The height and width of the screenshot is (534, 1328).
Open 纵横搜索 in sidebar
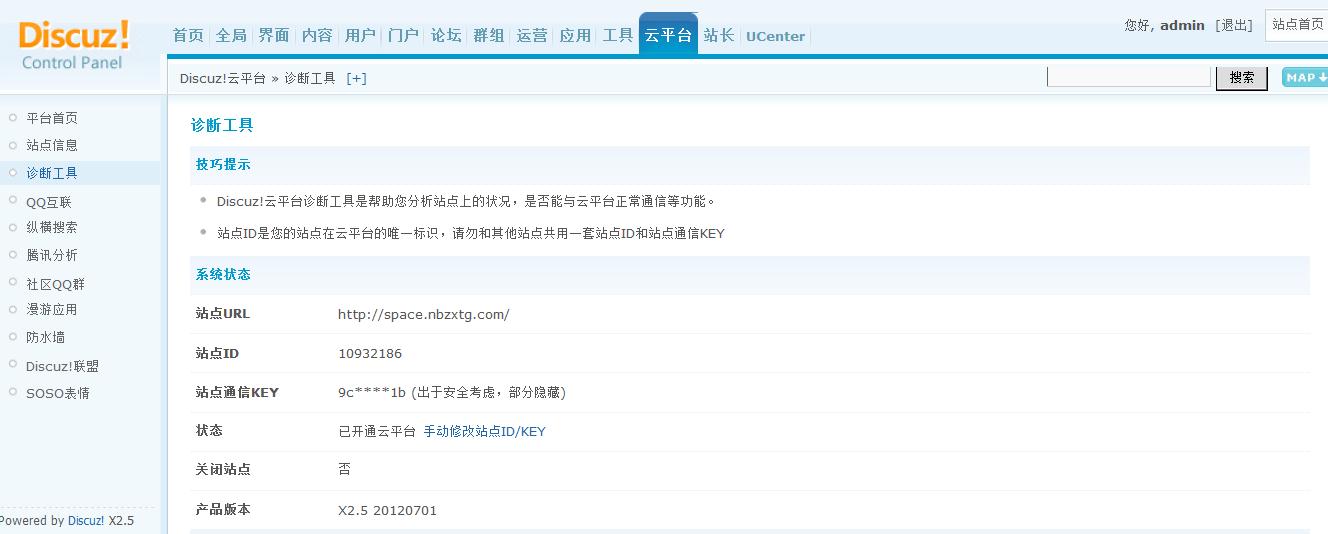[x=52, y=227]
